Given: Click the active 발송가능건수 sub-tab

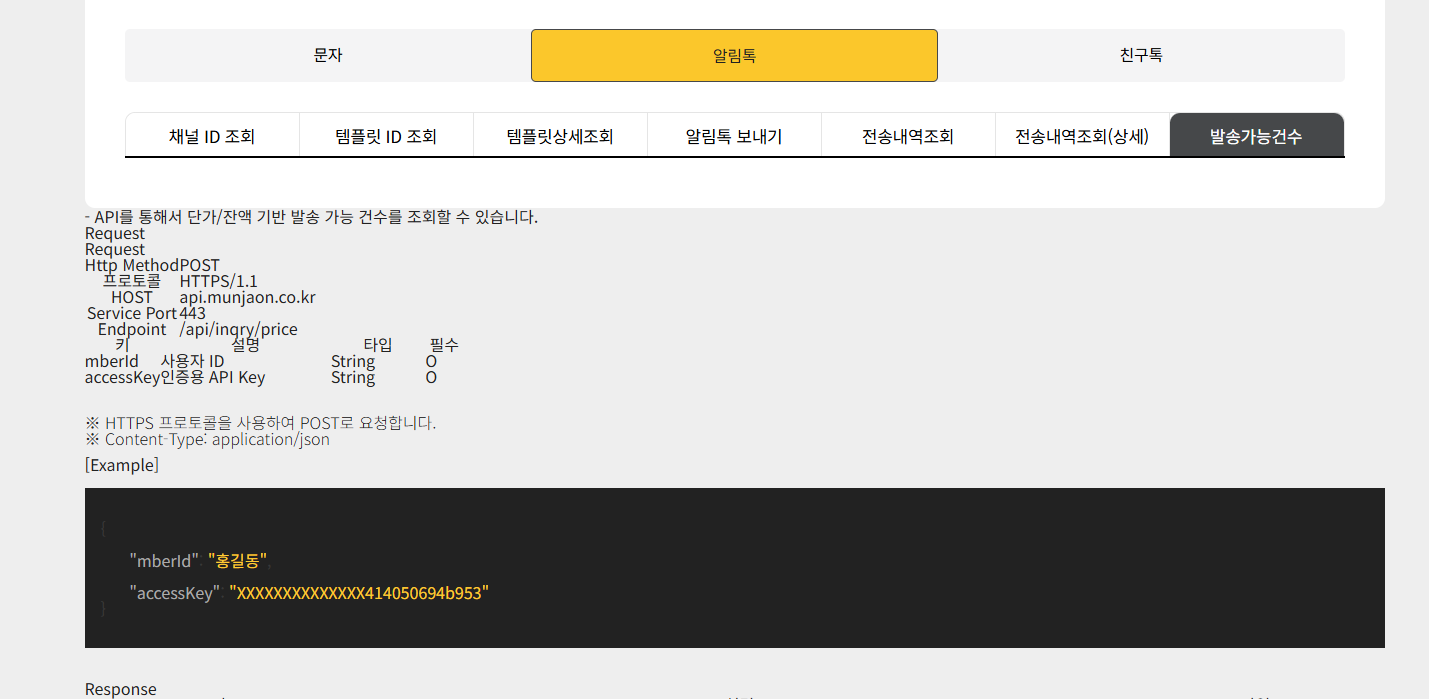Looking at the screenshot, I should (1256, 136).
